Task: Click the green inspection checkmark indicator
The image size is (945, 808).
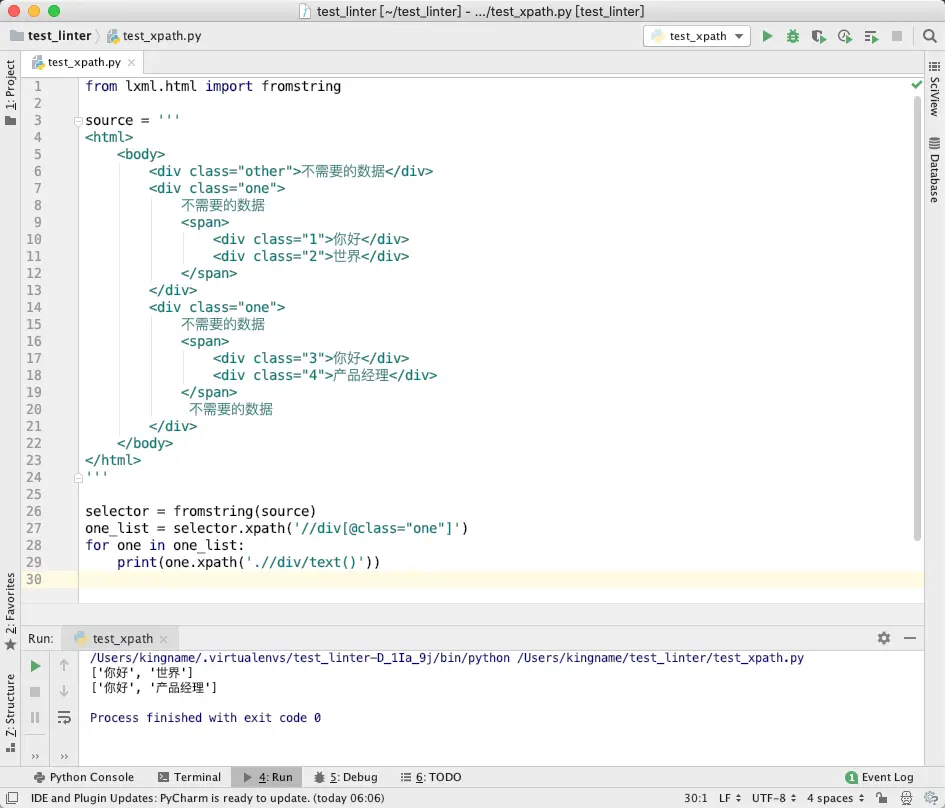Action: 917,85
